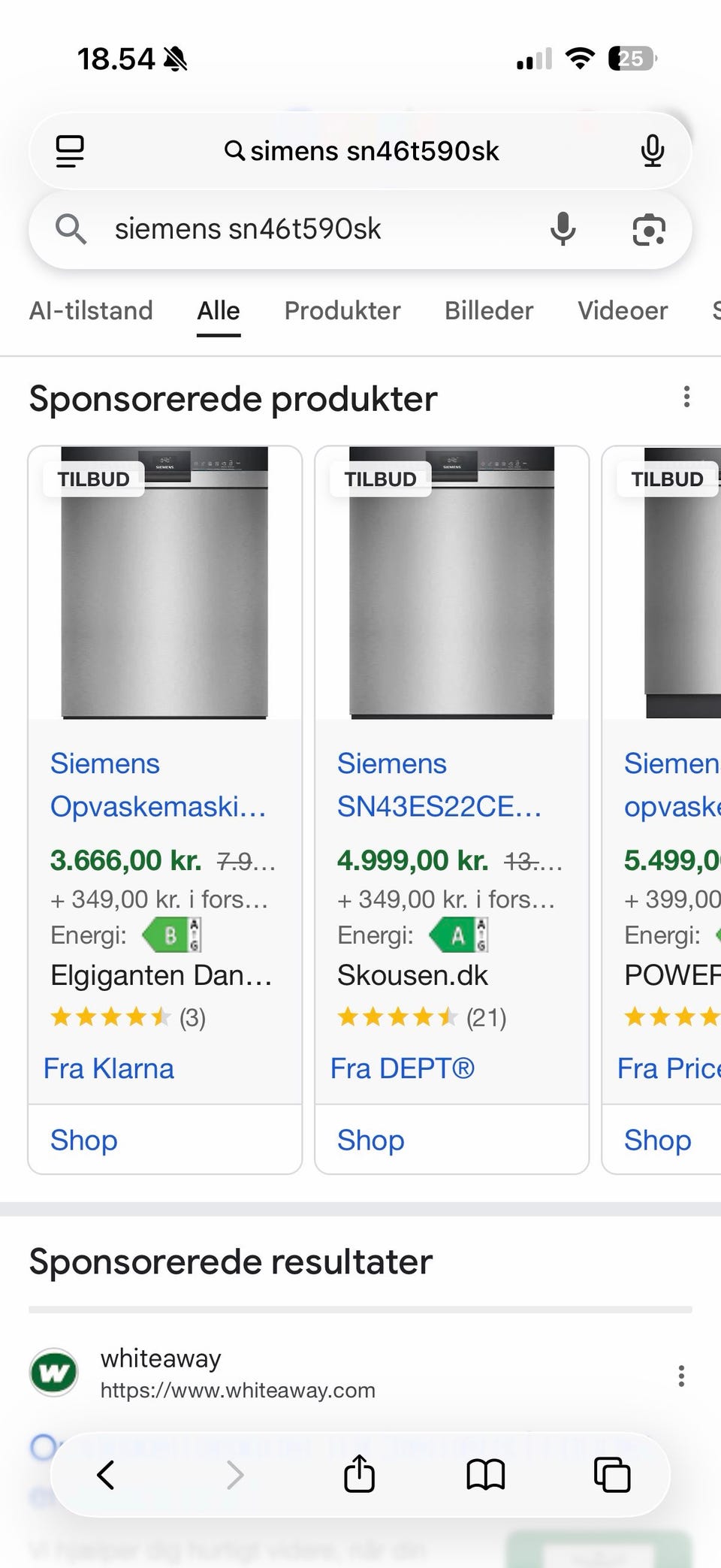Open whiteaway result options menu
The image size is (721, 1568).
681,1376
